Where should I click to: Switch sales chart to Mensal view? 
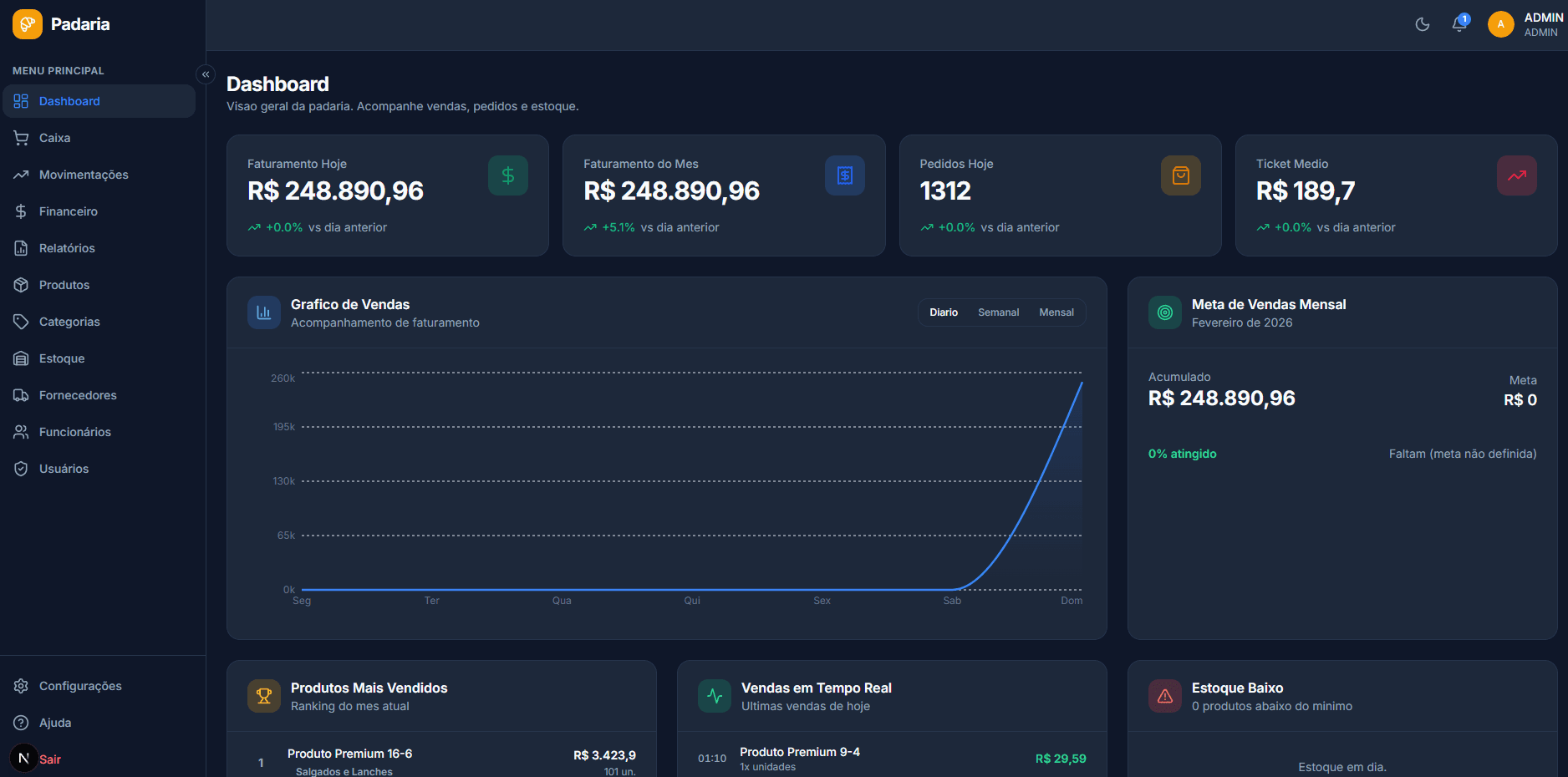coord(1056,312)
